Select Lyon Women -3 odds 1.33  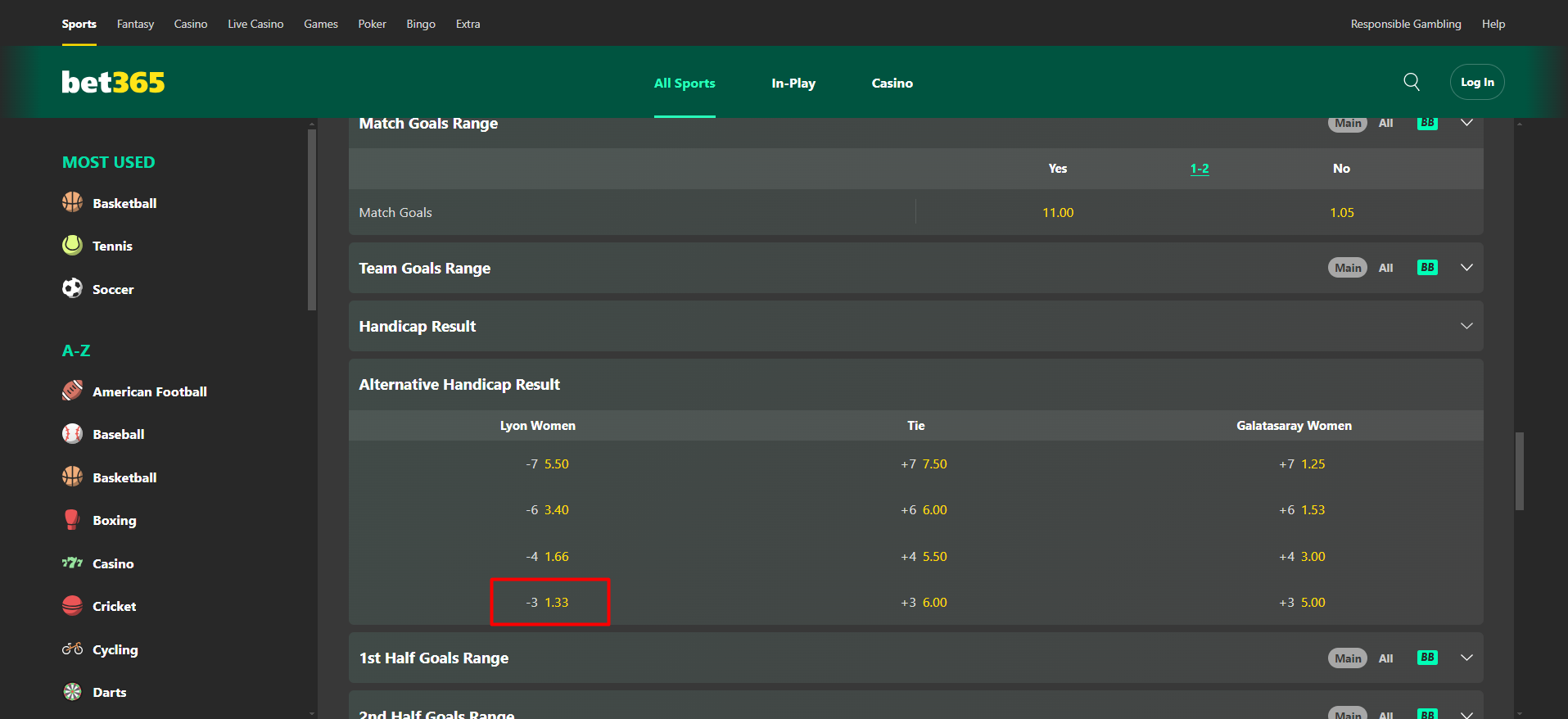pos(549,602)
